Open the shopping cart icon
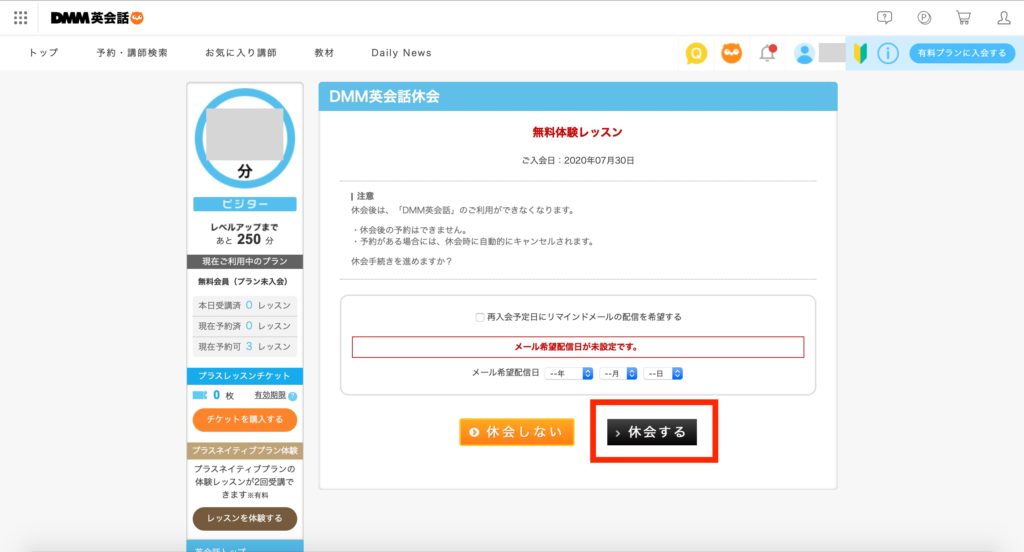 coord(963,18)
